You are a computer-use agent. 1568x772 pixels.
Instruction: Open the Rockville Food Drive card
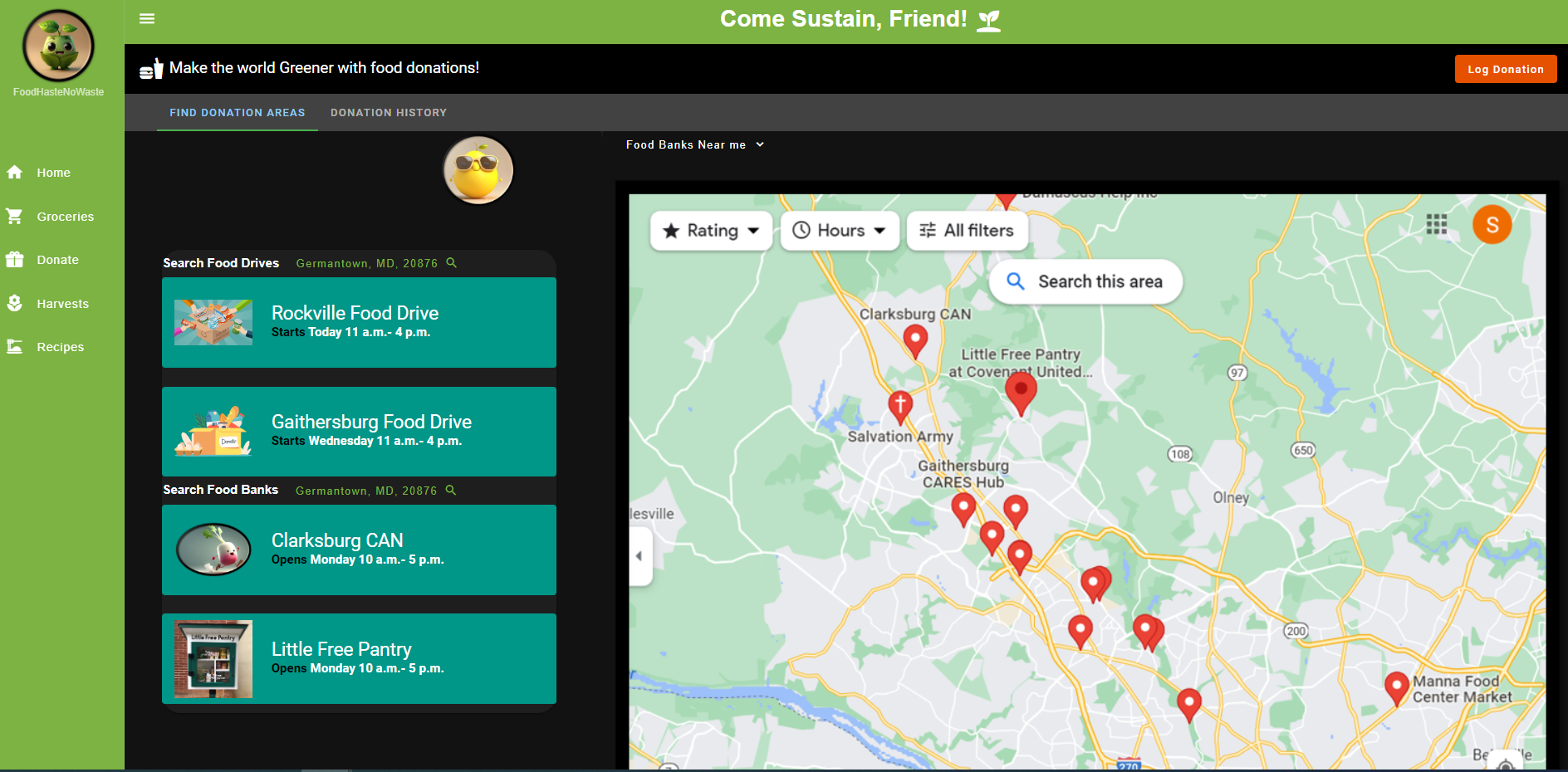coord(359,322)
